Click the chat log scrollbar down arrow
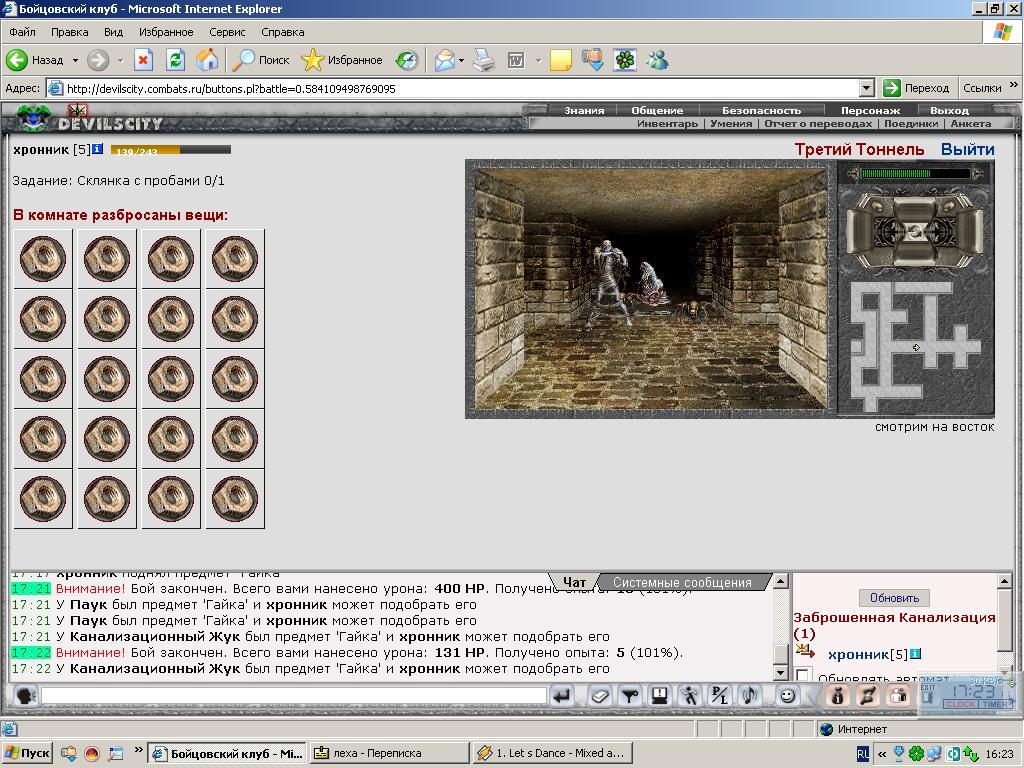 coord(780,673)
